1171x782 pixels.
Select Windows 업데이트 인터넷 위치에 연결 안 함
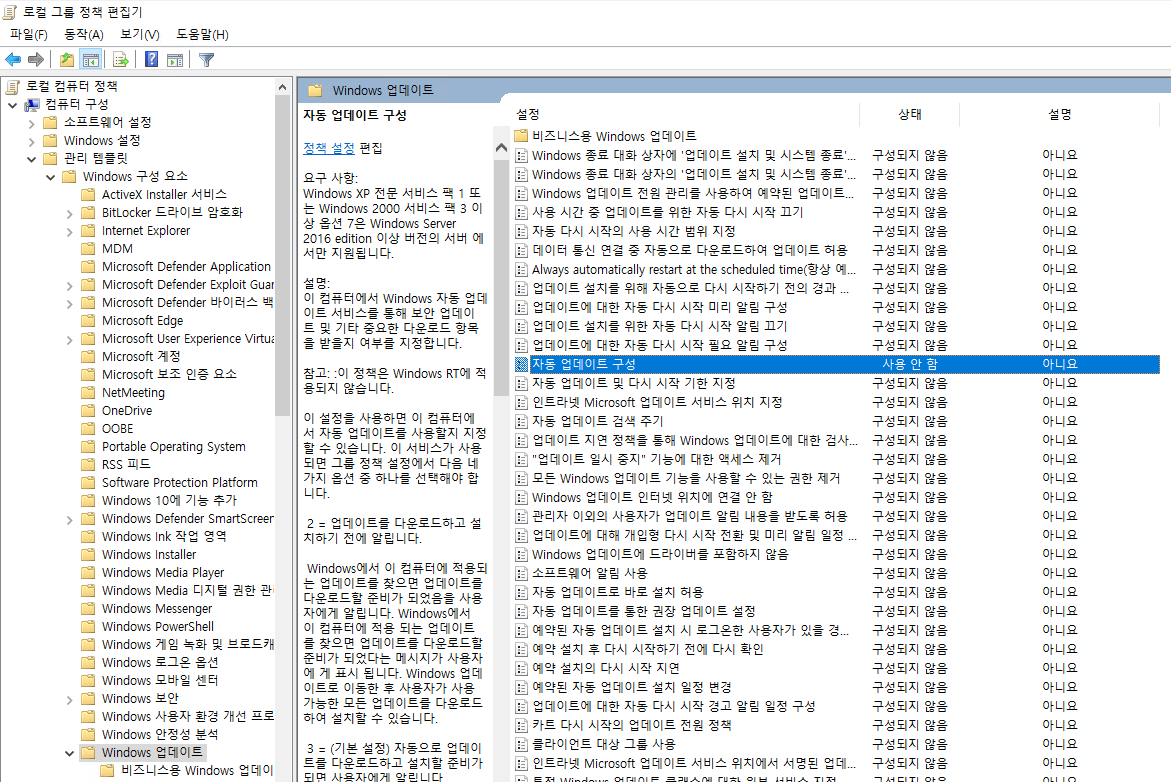tap(652, 497)
